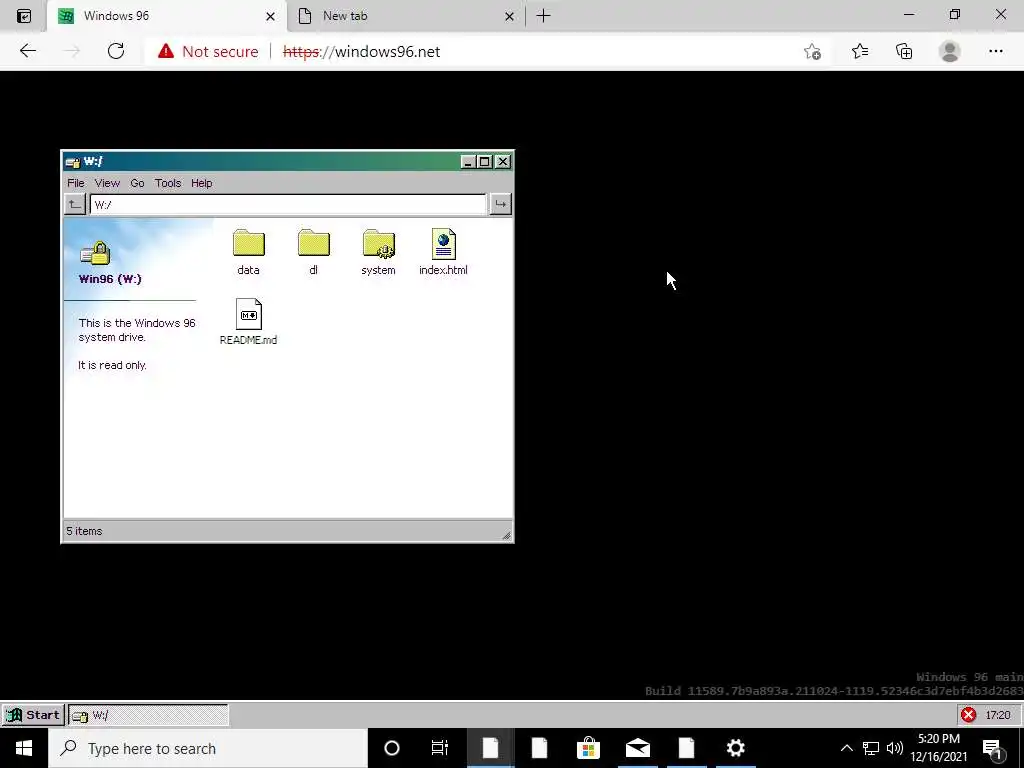
Task: Open the notification center
Action: [x=993, y=750]
